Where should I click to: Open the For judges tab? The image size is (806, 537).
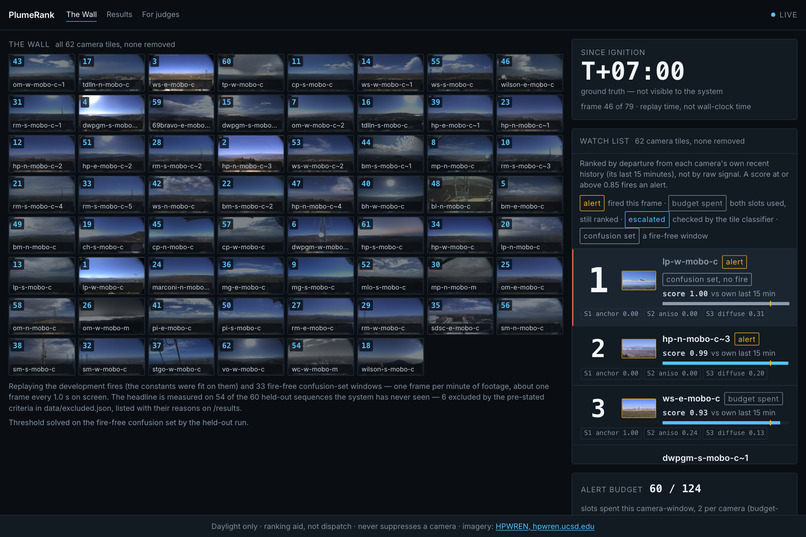[x=160, y=14]
